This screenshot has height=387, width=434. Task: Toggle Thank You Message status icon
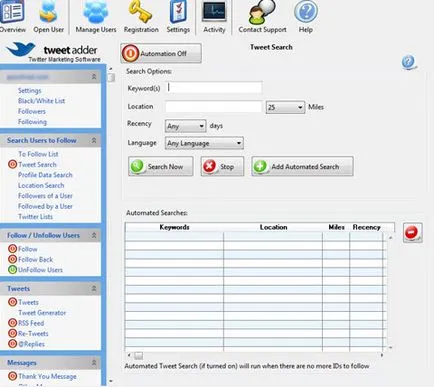(12, 376)
